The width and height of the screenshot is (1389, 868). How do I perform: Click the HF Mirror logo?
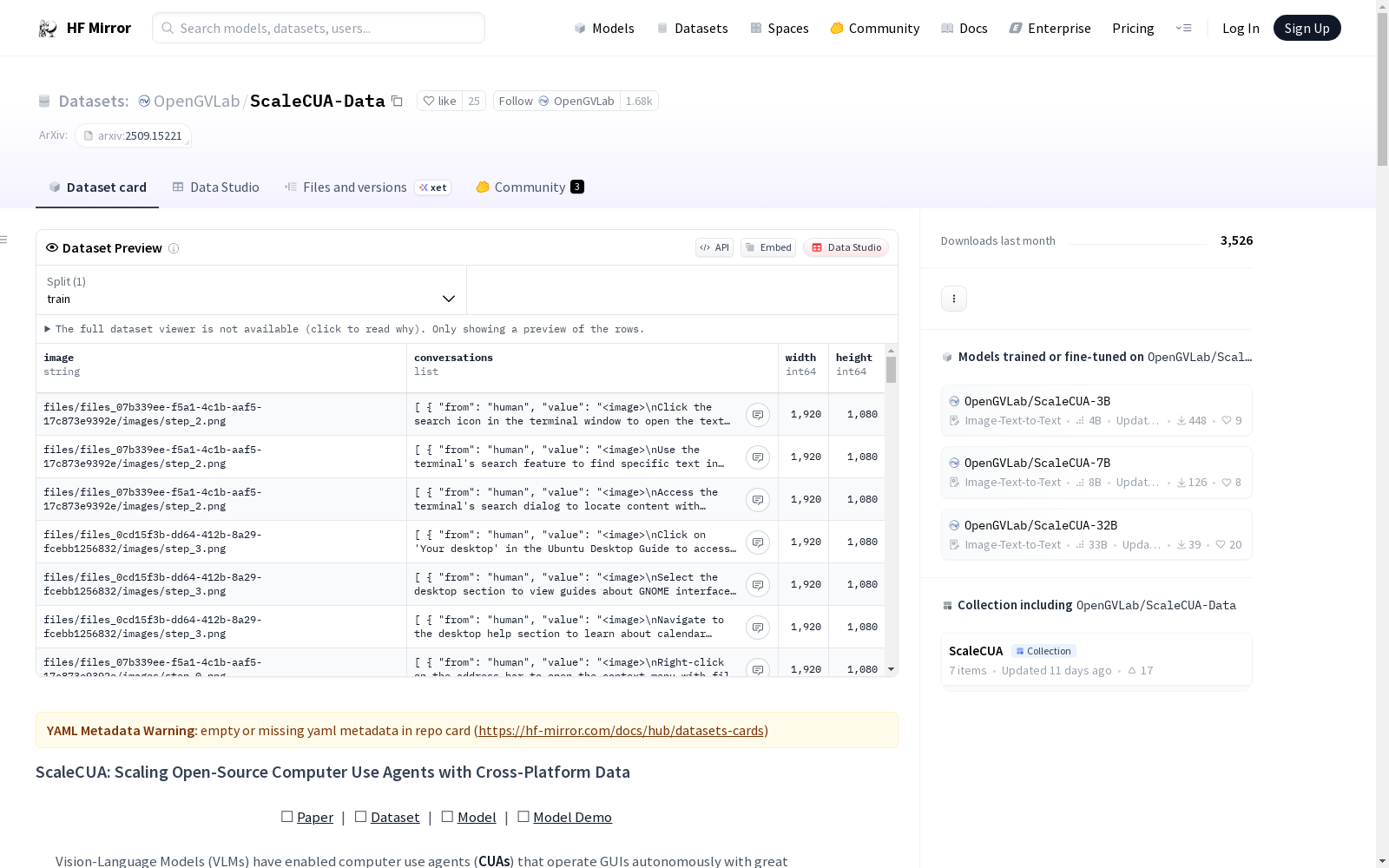click(x=84, y=28)
